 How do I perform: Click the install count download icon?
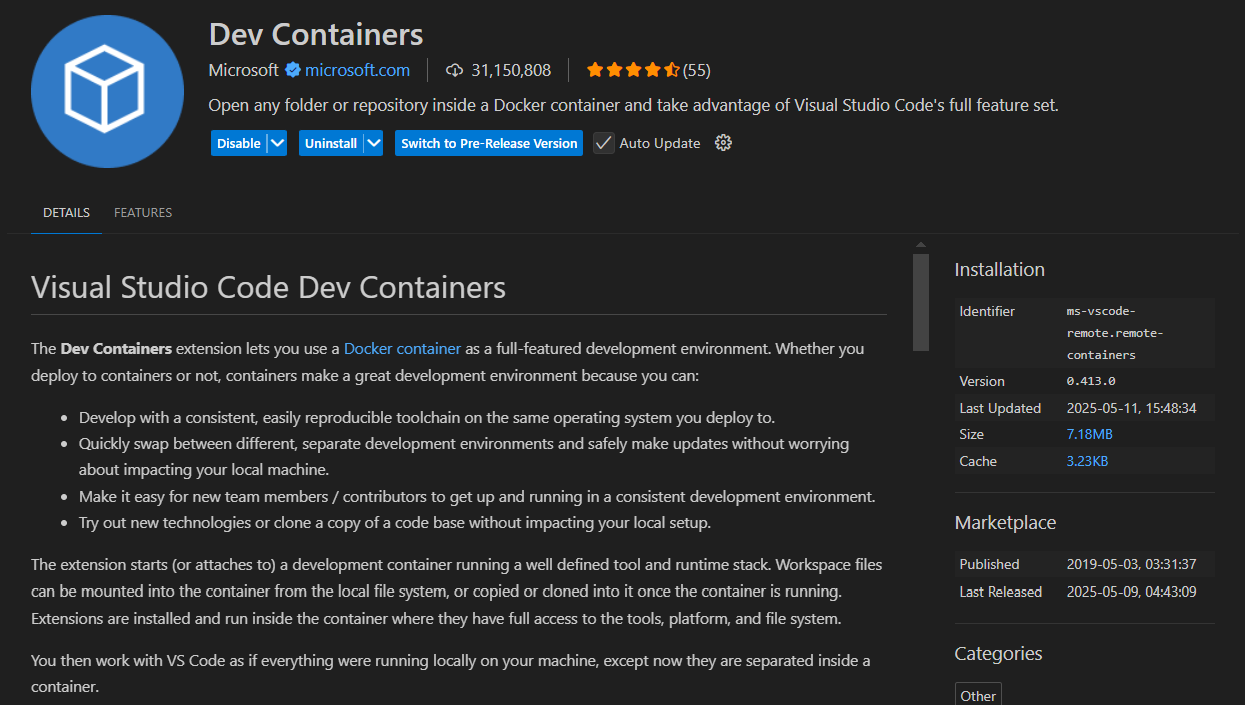(x=455, y=70)
